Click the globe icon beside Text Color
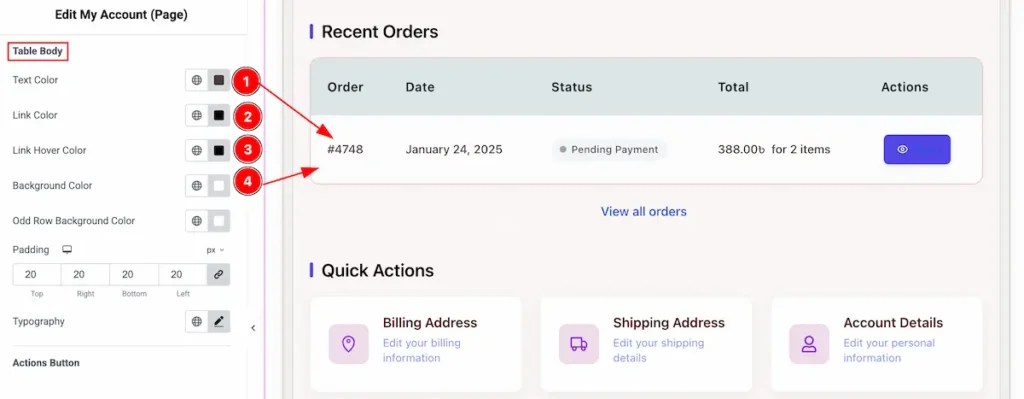This screenshot has height=399, width=1024. point(197,80)
